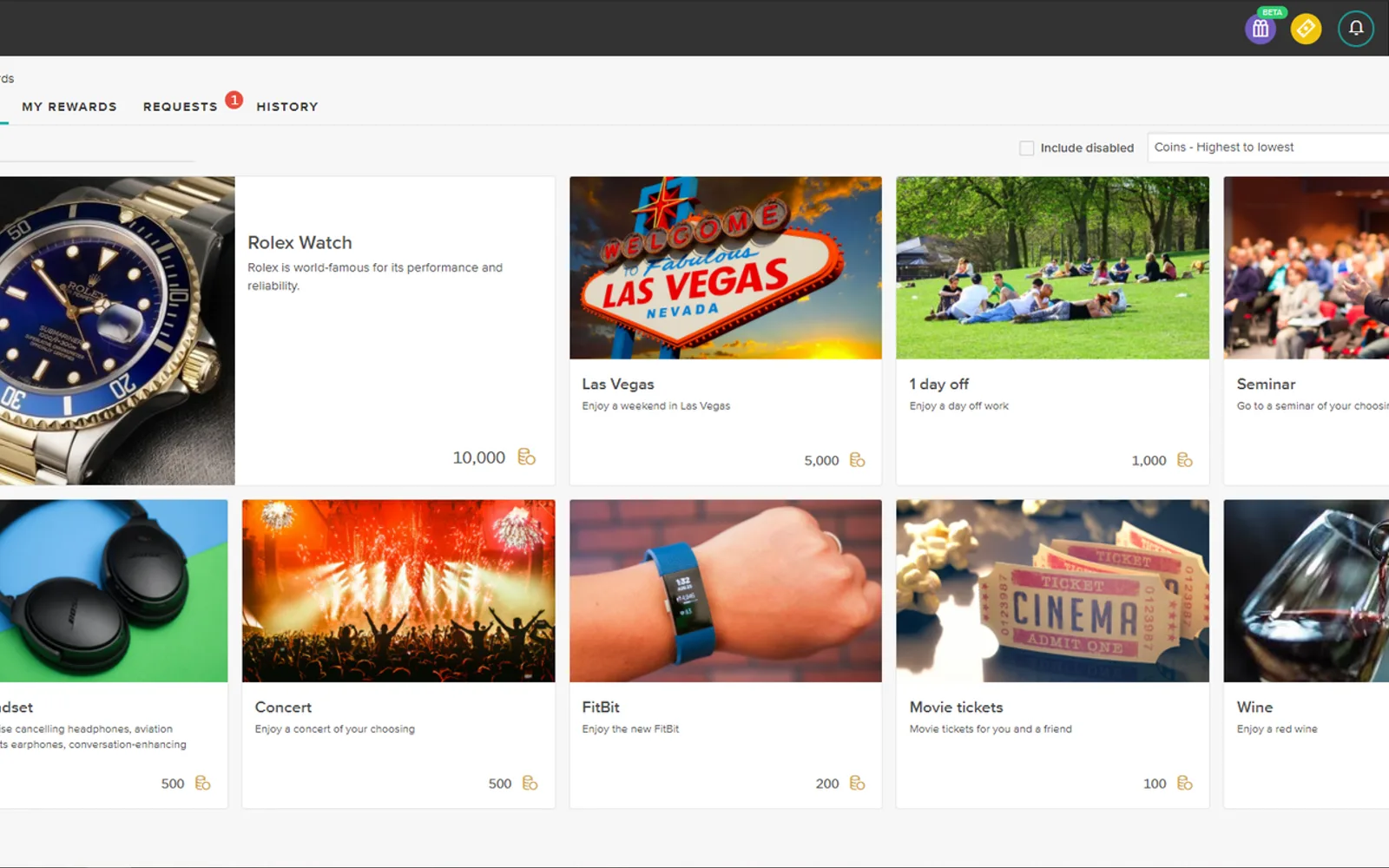Click 'Enjoy a weekend in Las Vegas' description
This screenshot has height=868, width=1389.
pyautogui.click(x=656, y=406)
